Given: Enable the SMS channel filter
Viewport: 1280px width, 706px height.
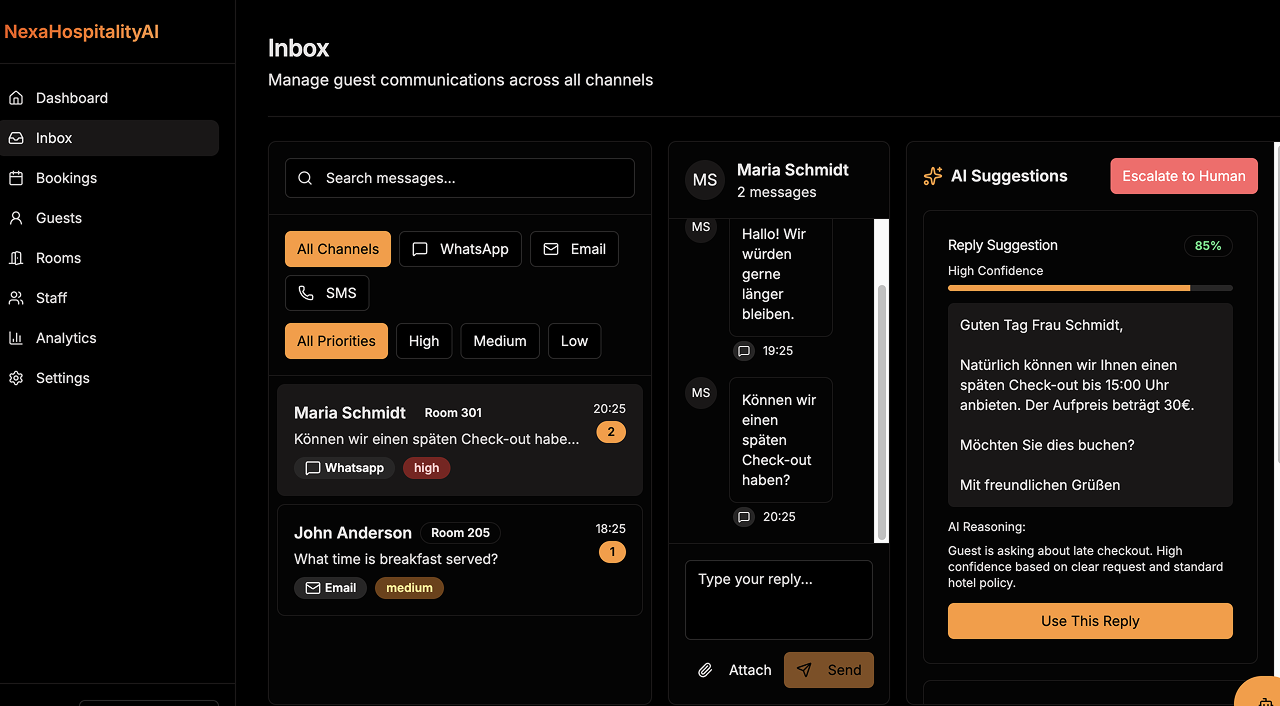Looking at the screenshot, I should (327, 292).
